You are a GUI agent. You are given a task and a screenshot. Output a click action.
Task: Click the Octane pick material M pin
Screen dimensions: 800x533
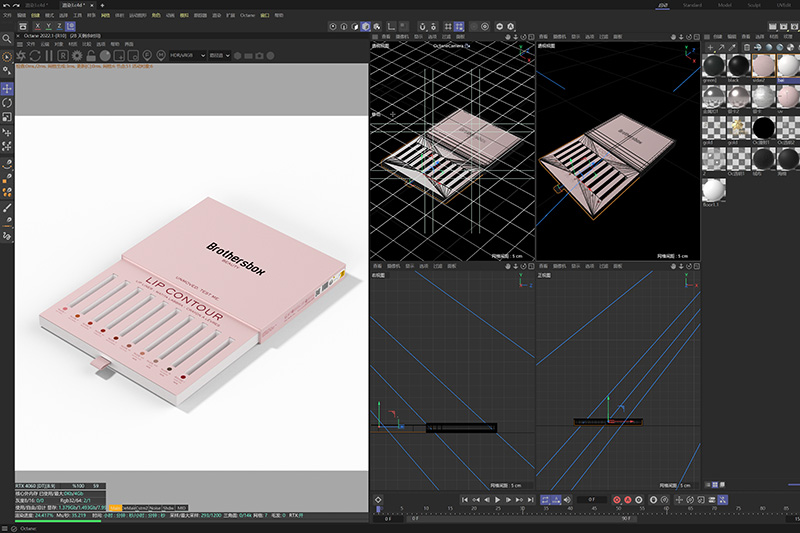161,56
